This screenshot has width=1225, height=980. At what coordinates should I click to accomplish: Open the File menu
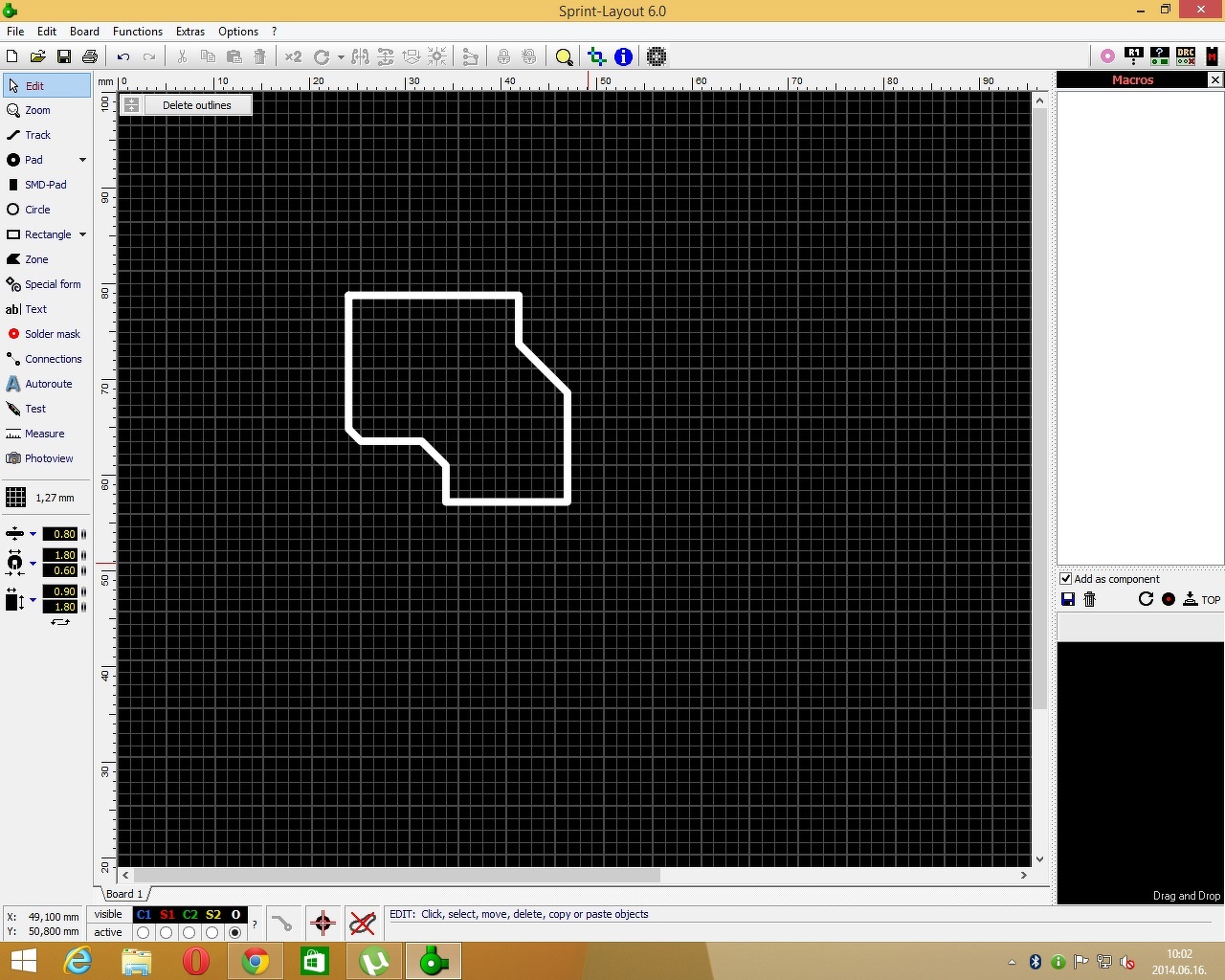(x=15, y=32)
